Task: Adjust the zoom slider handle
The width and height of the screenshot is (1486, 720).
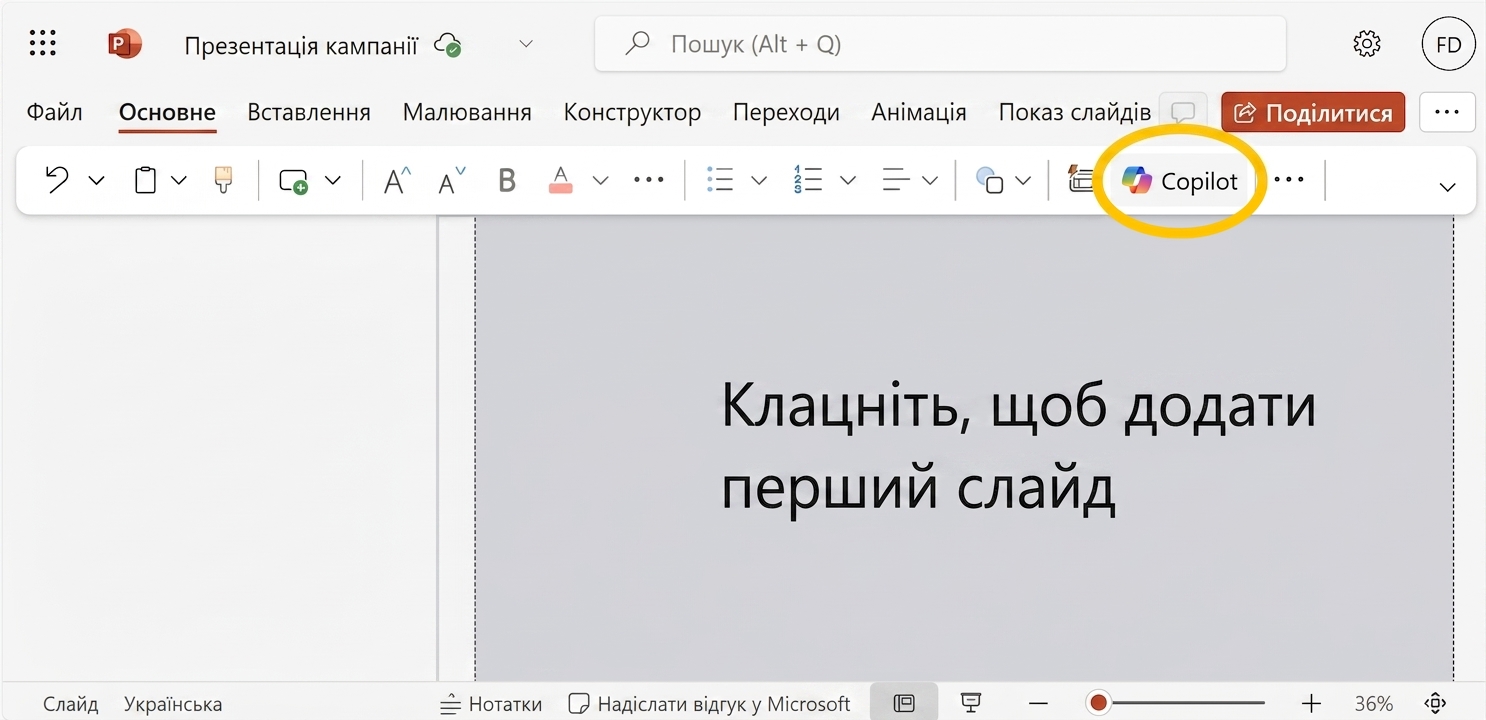Action: click(1099, 703)
